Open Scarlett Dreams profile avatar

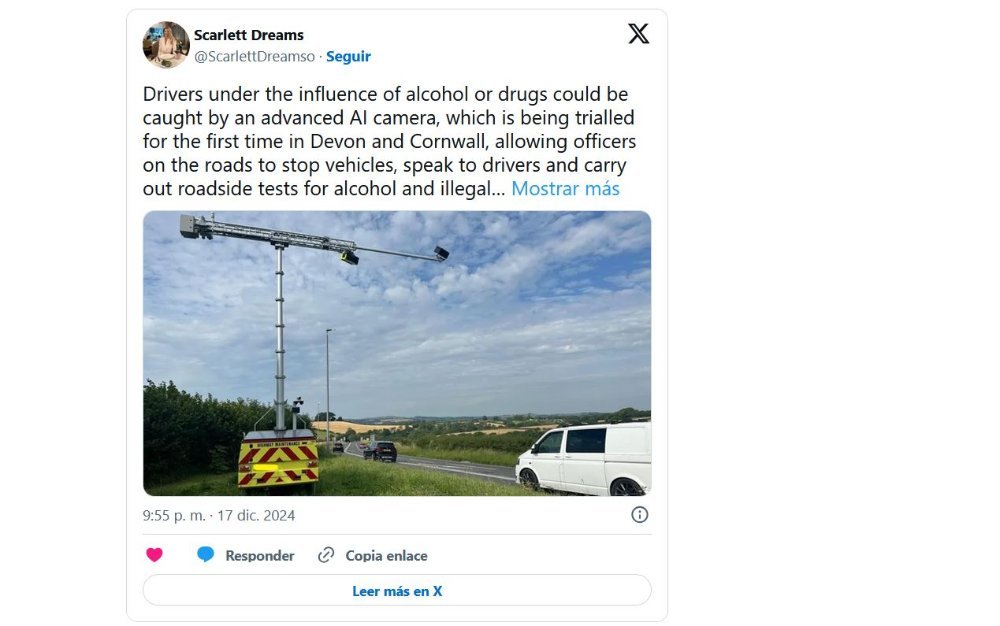pos(166,45)
